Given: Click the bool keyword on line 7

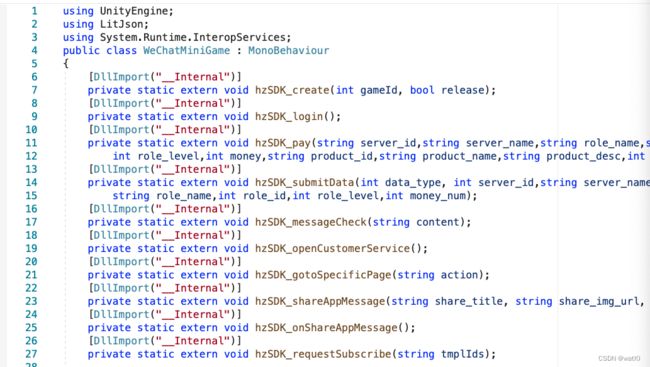Looking at the screenshot, I should (422, 90).
